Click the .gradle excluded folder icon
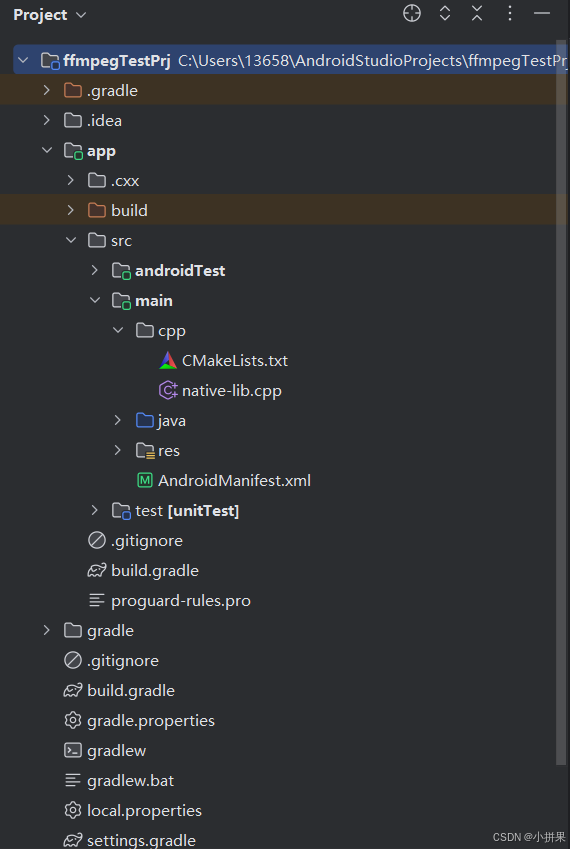Viewport: 570px width, 849px height. 73,90
